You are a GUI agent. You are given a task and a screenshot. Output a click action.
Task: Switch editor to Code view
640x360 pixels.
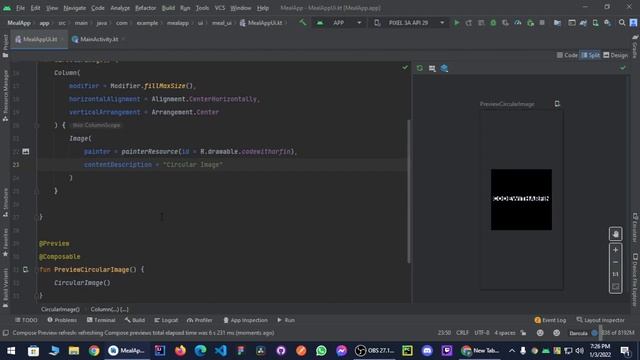567,55
